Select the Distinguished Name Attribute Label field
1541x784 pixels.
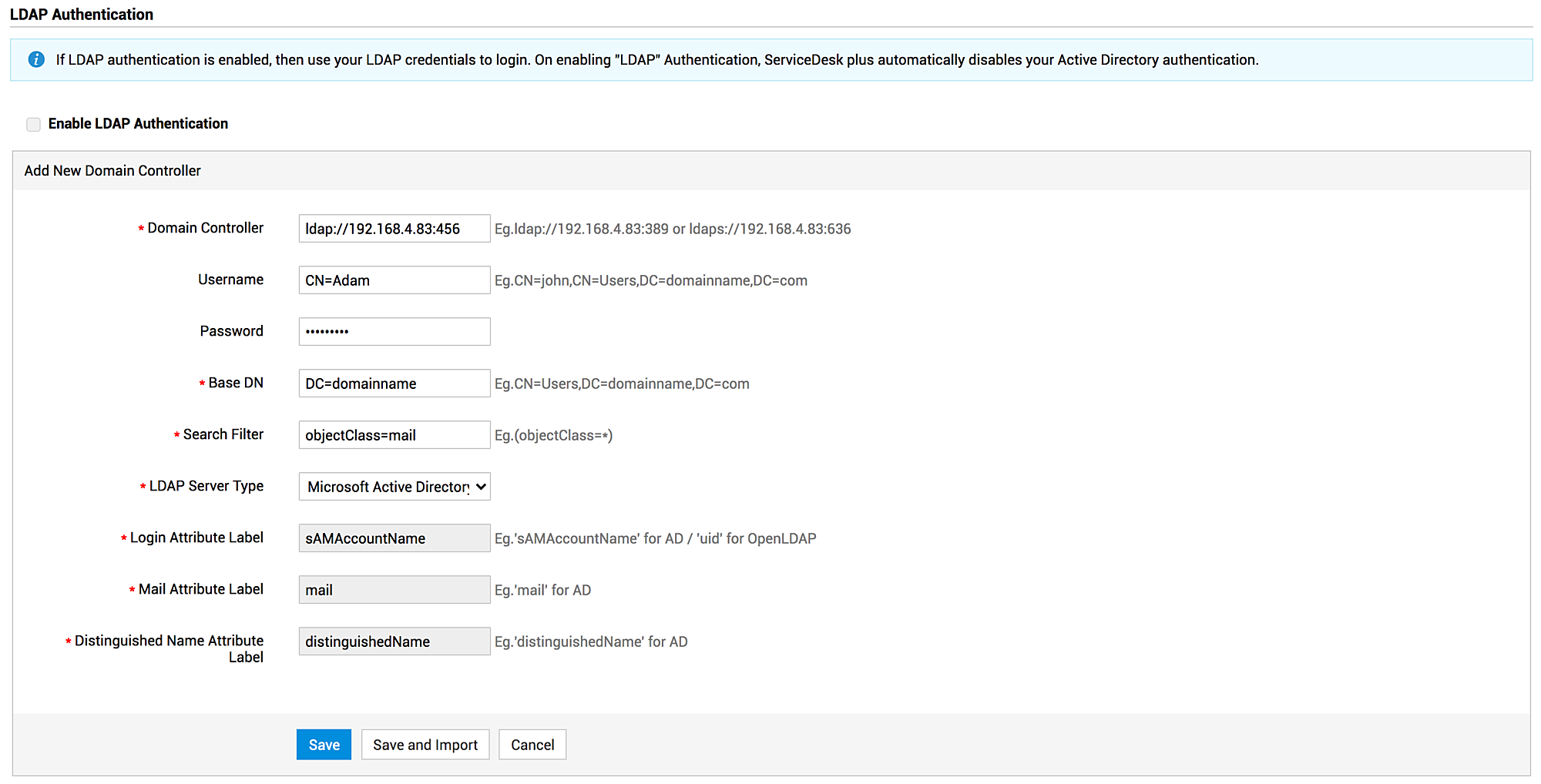394,641
